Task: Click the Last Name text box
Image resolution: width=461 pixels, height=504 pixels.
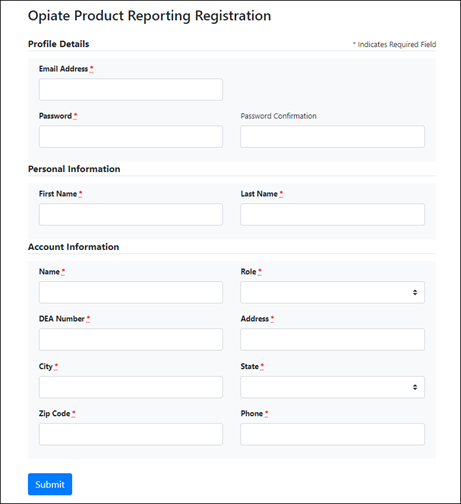Action: click(332, 215)
